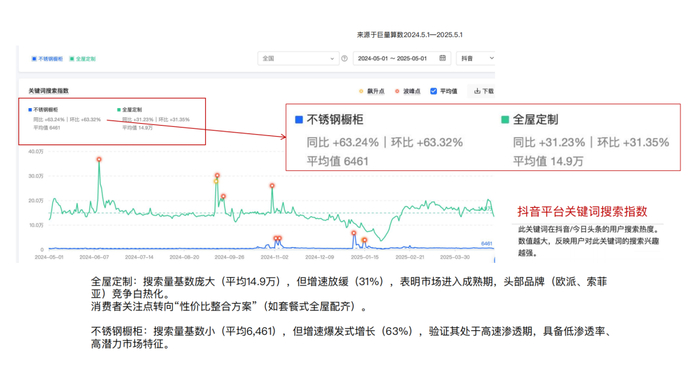Expand the 抖音 platform dropdown
The image size is (699, 386).
[476, 58]
